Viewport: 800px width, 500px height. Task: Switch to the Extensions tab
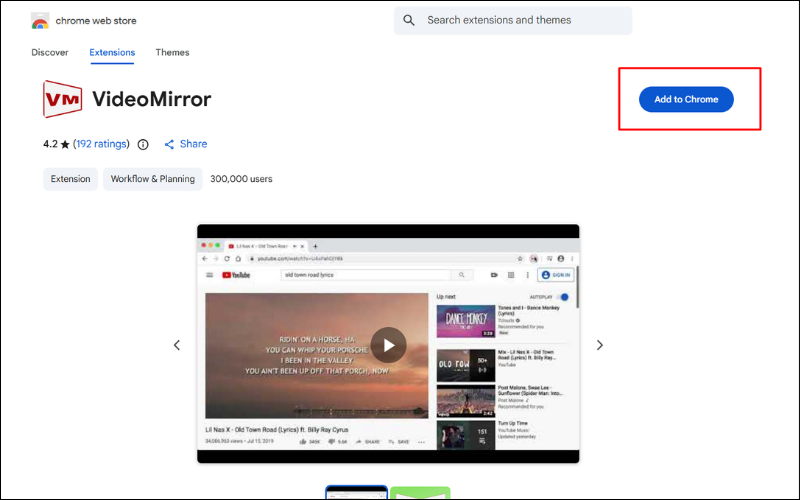[112, 52]
